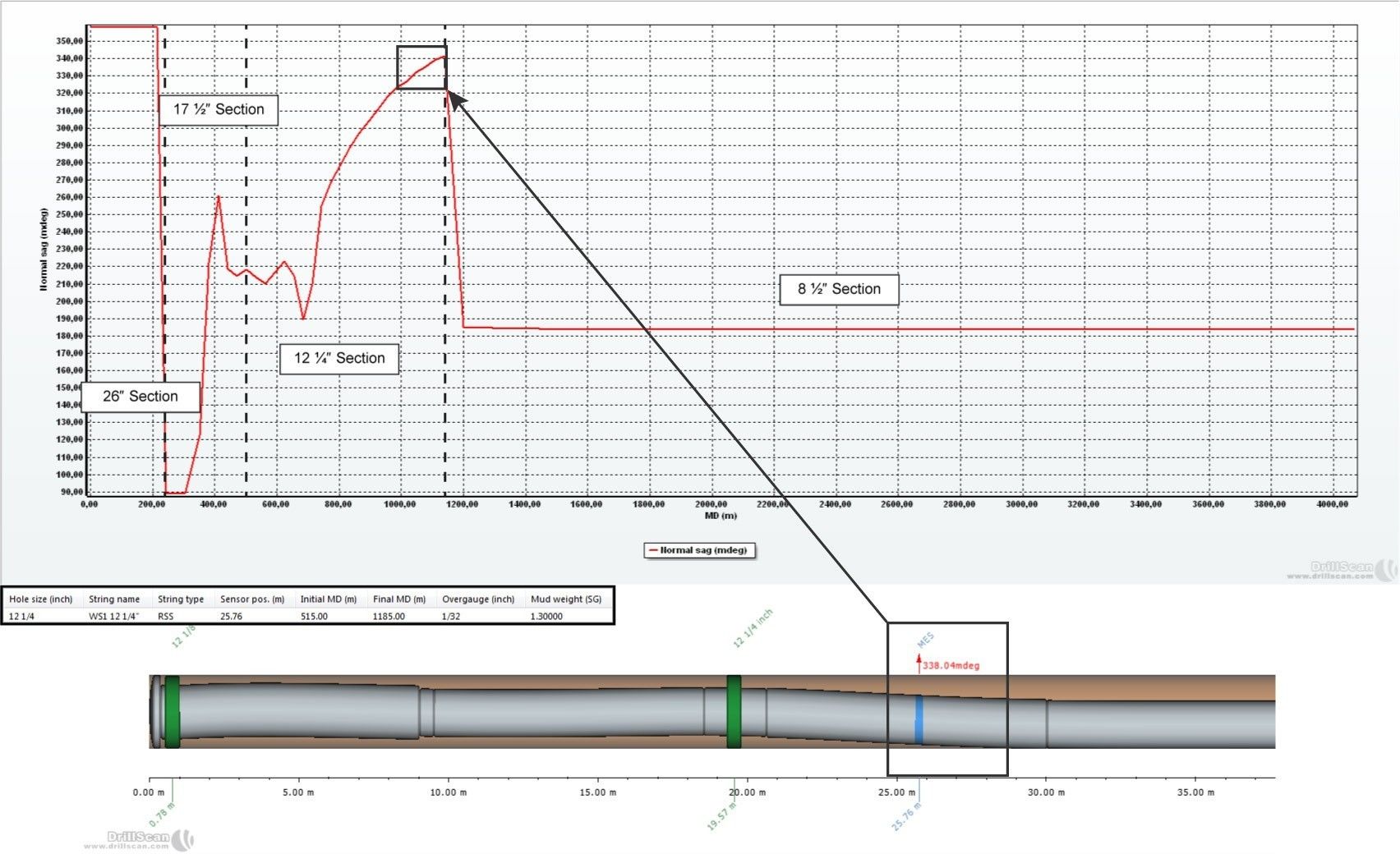Image resolution: width=1400 pixels, height=854 pixels.
Task: Click the red sag arrow at 338.04mdeg
Action: 919,663
